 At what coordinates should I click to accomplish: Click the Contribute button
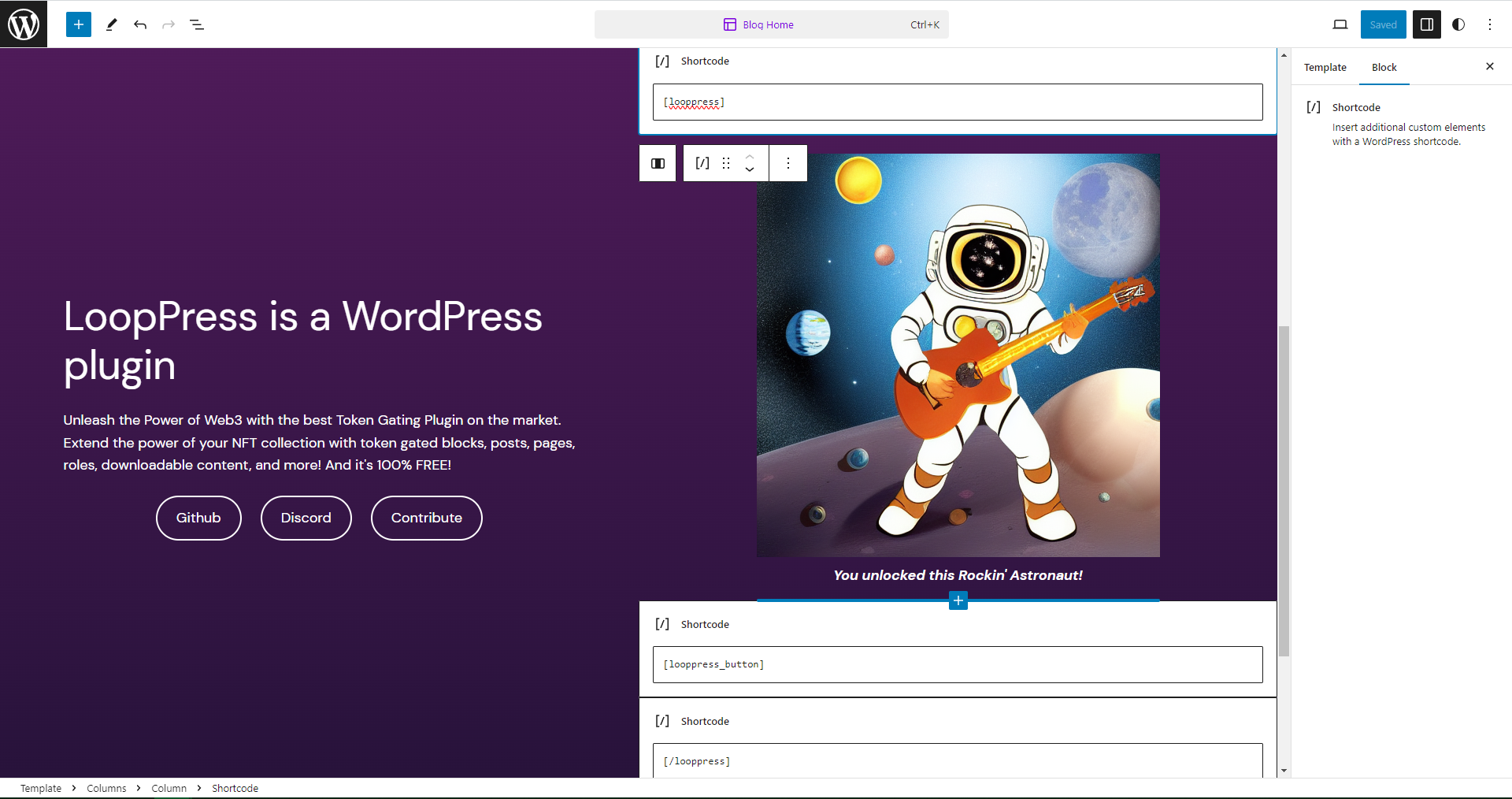(427, 518)
